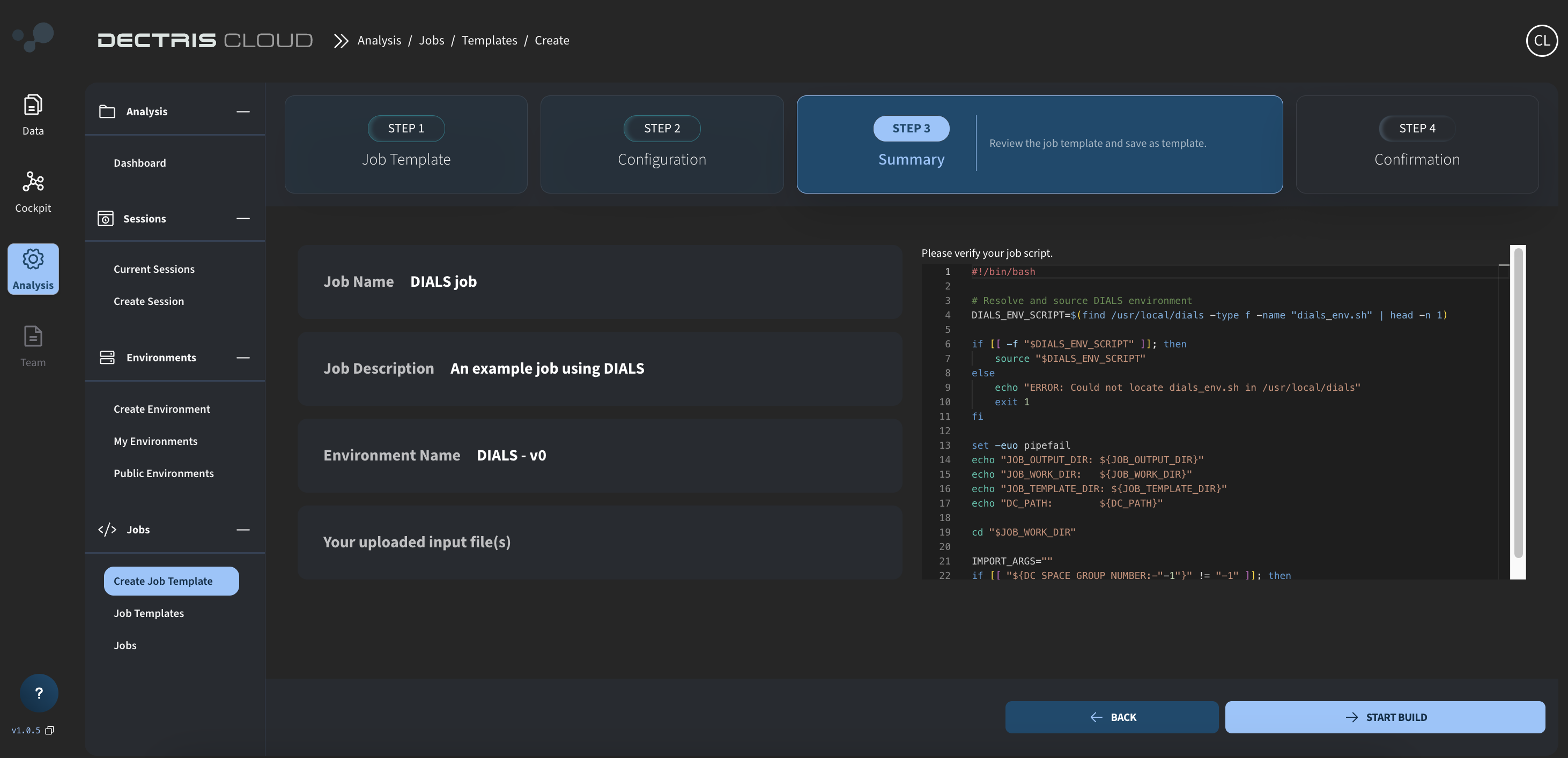
Task: Select the Step 3 Summary card
Action: 1040,144
